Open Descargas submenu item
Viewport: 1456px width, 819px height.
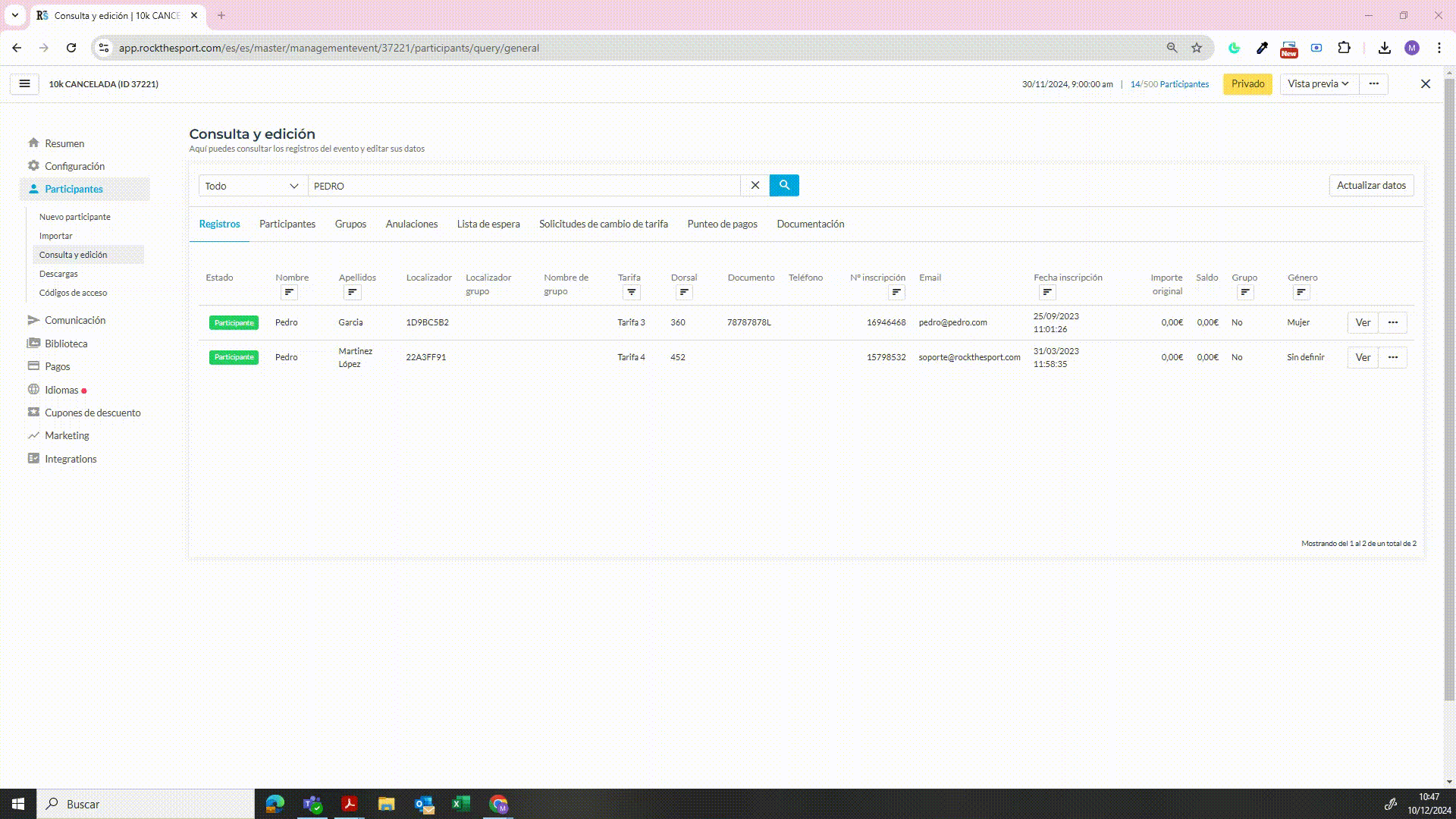pyautogui.click(x=58, y=274)
